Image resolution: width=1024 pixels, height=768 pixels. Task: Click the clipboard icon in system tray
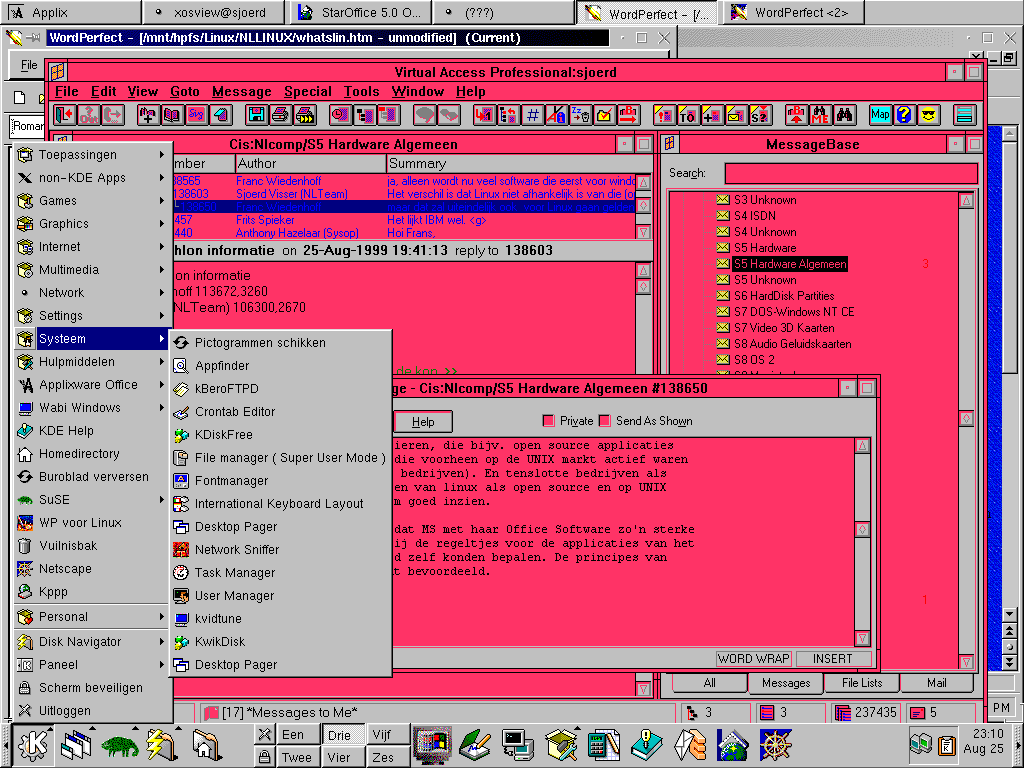coord(946,745)
